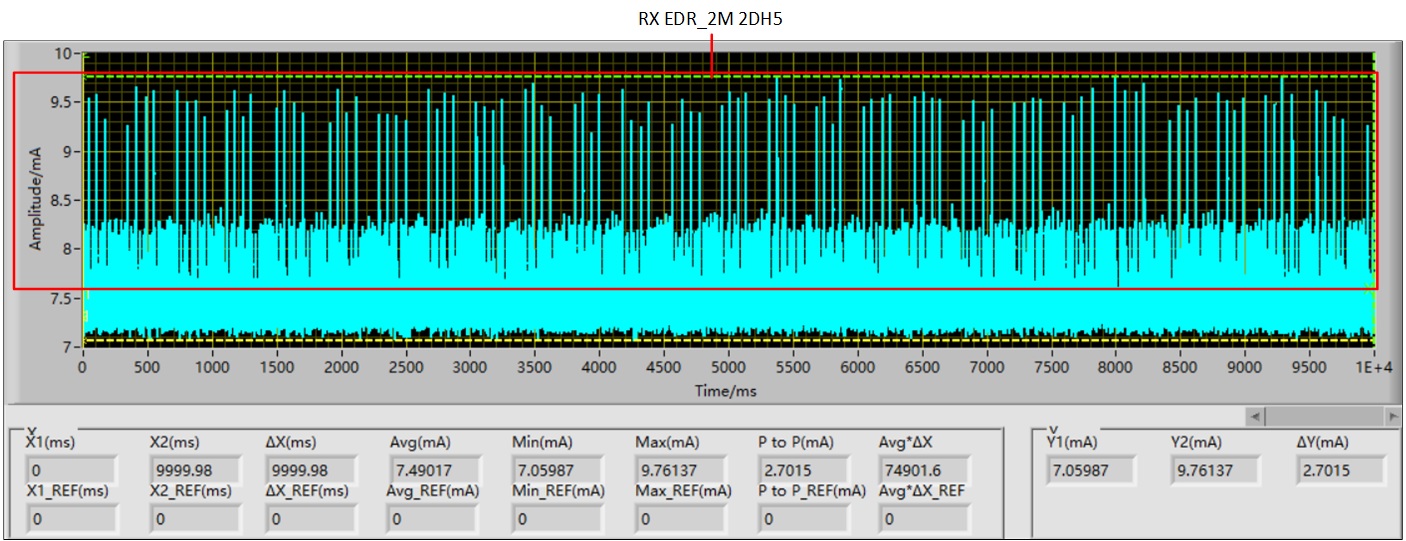The image size is (1406, 541).
Task: Select the Y2(mA) value field
Action: tap(1215, 470)
